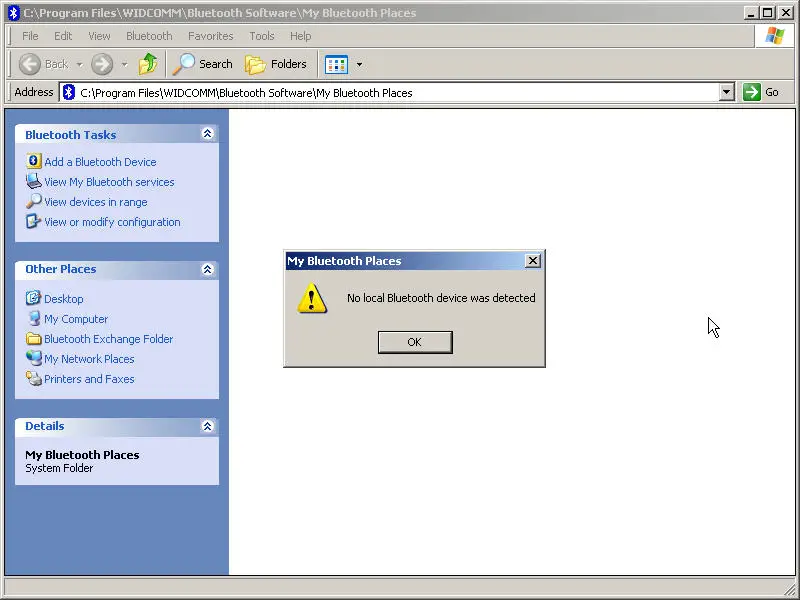
Task: Open Printers and Faxes link
Action: (x=89, y=379)
